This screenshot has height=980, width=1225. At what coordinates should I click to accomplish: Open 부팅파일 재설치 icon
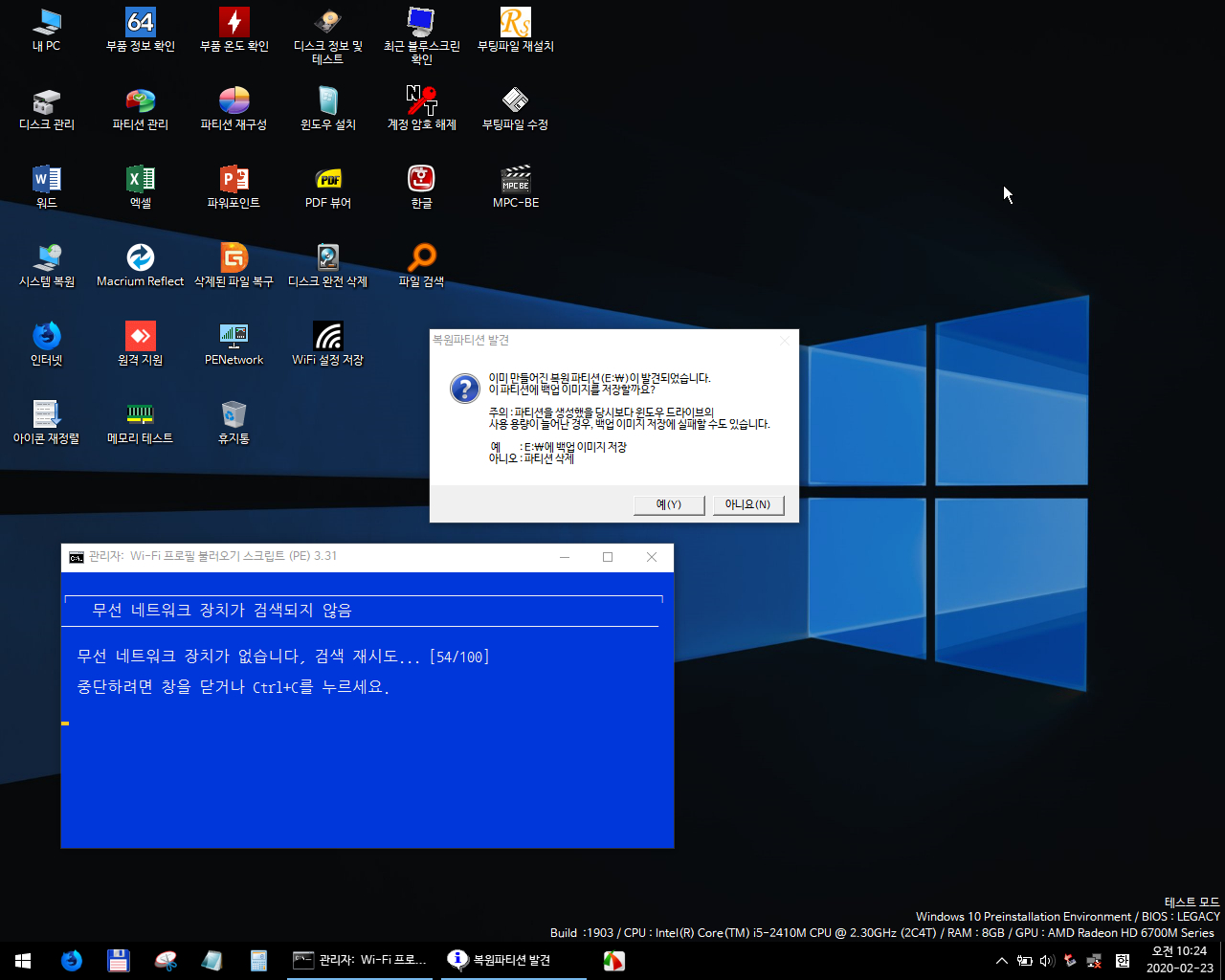pyautogui.click(x=516, y=30)
